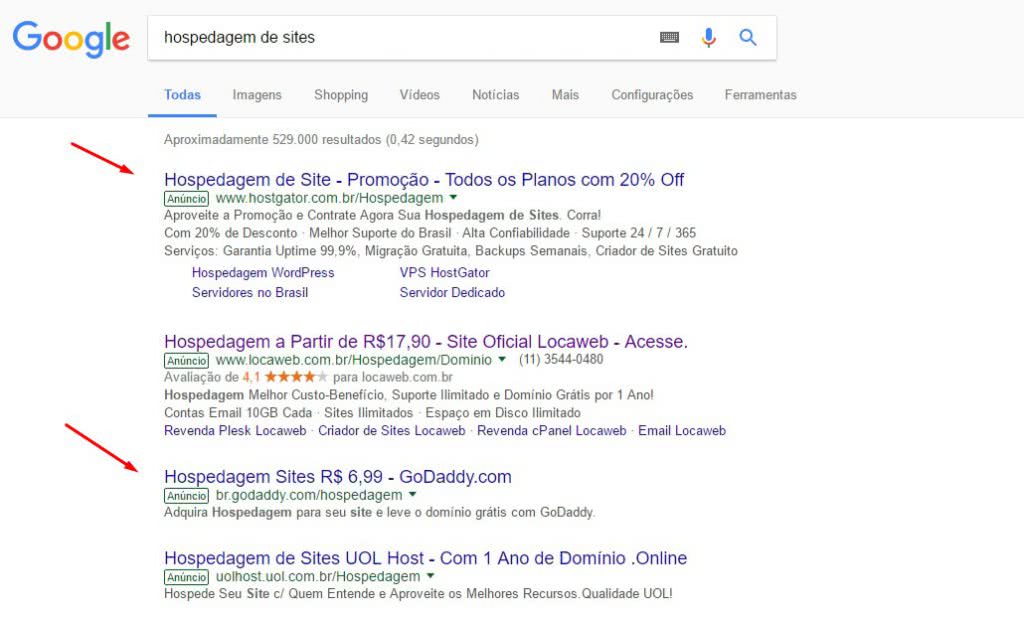Click 'Hospedagem Melhor Custo-Benefício' Locaweb description
The image size is (1024, 617).
(x=409, y=395)
